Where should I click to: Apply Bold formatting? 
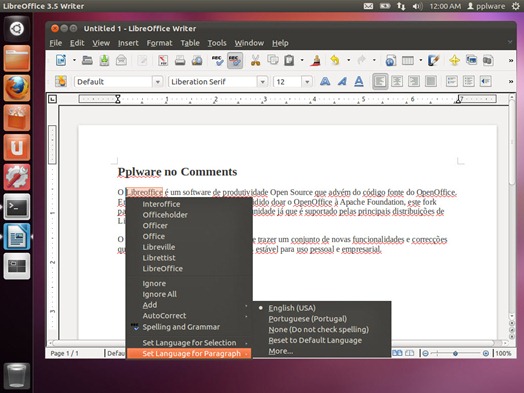click(325, 82)
